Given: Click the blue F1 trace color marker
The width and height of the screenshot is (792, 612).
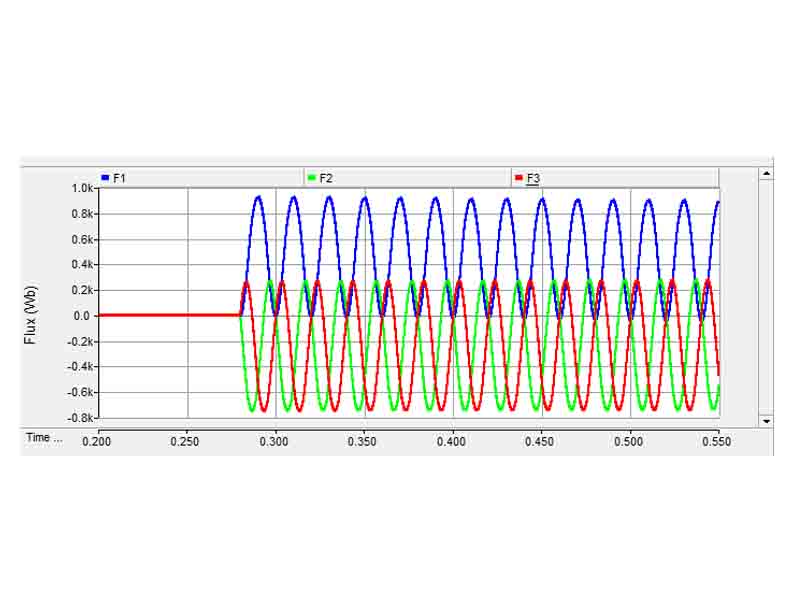Looking at the screenshot, I should (105, 178).
